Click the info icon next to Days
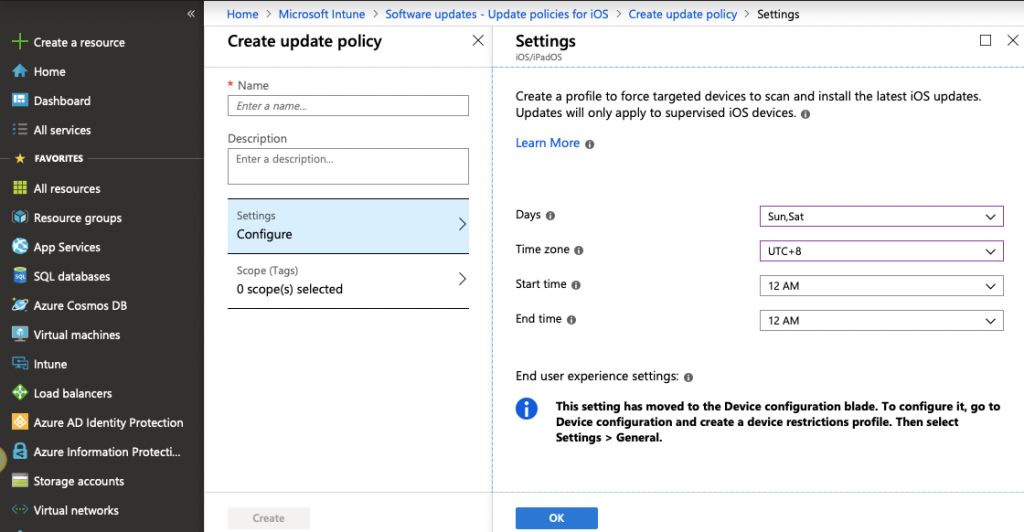This screenshot has width=1024, height=532. 551,215
